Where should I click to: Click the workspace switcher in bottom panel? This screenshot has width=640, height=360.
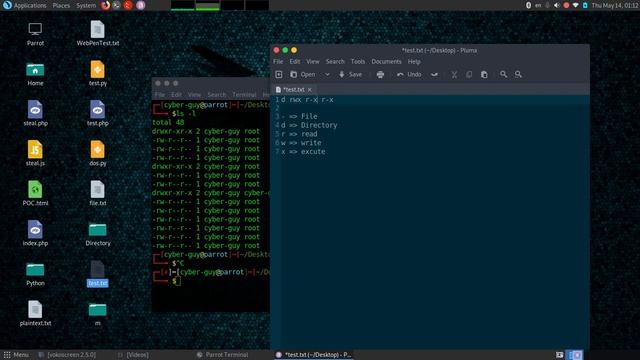[576, 355]
